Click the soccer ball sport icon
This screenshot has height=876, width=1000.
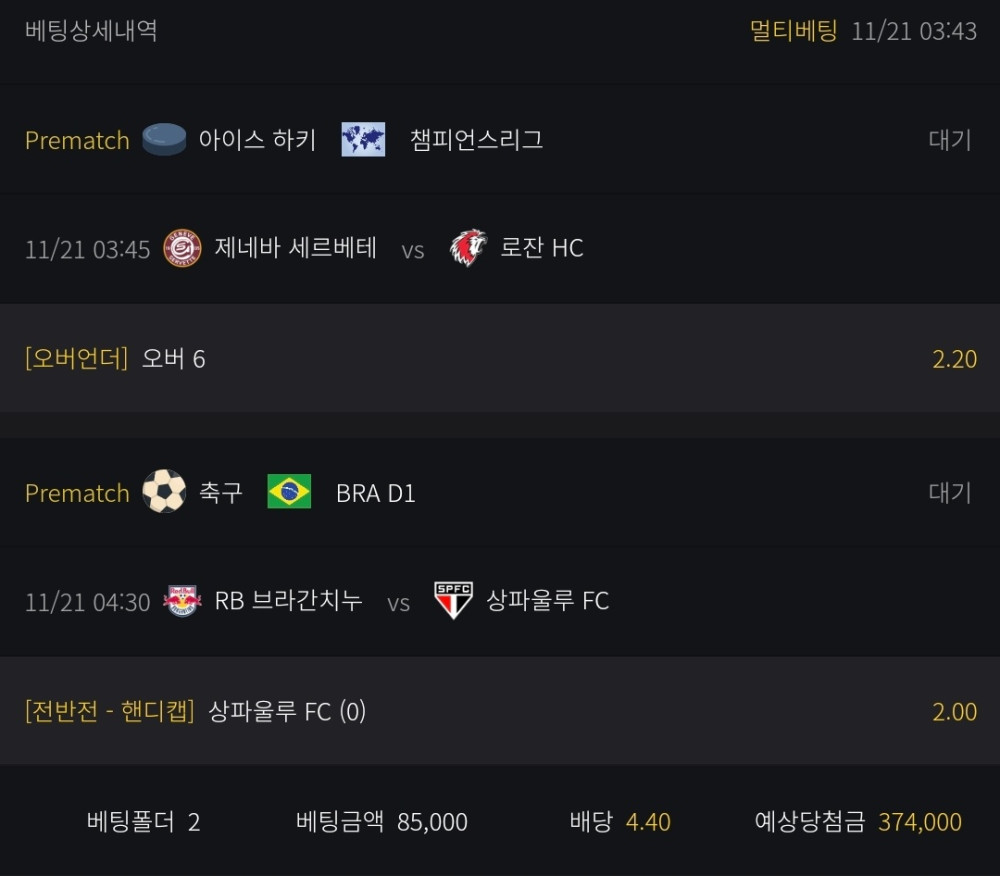pyautogui.click(x=164, y=492)
